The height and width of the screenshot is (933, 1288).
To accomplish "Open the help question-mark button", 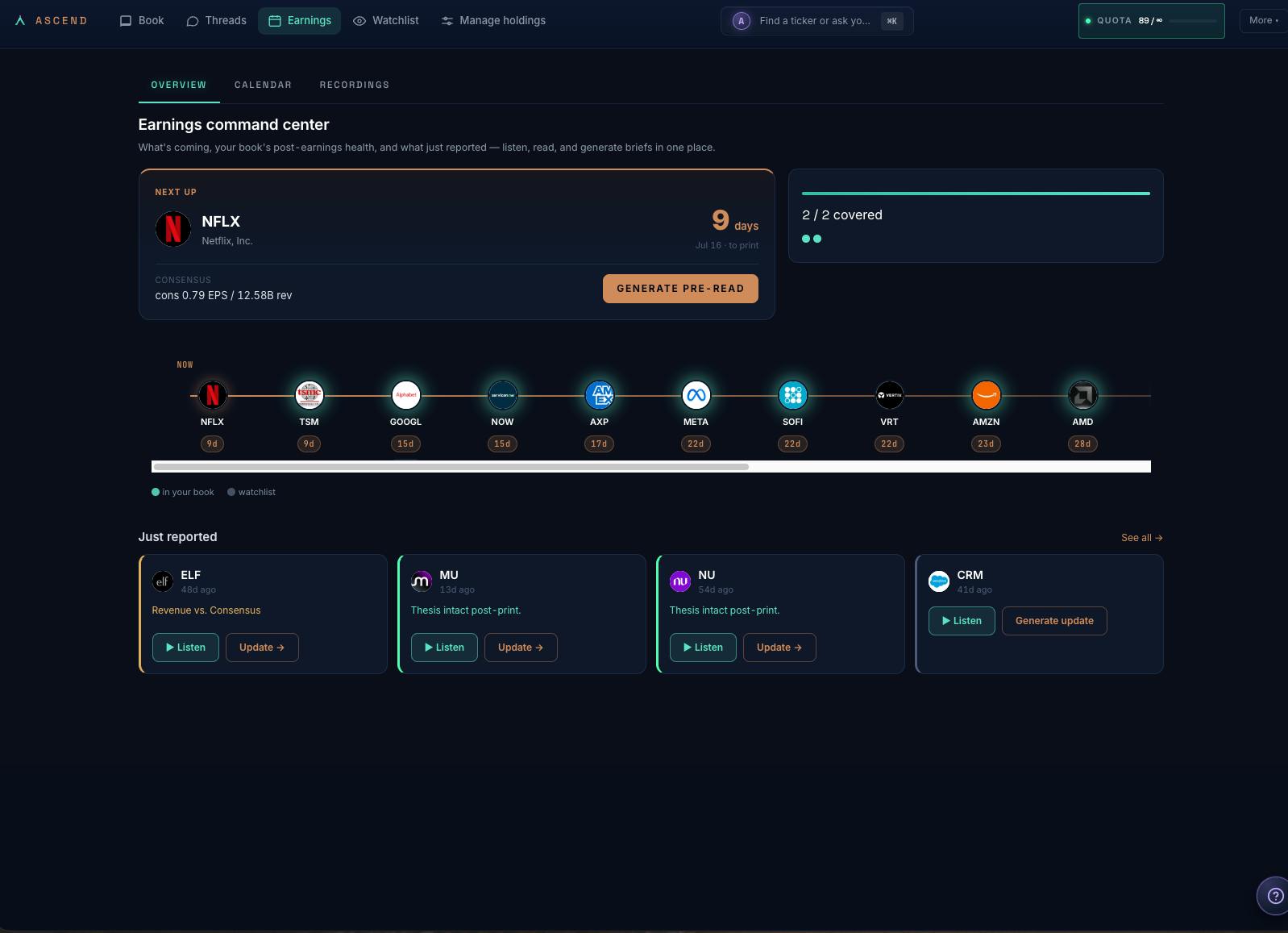I will tap(1274, 896).
